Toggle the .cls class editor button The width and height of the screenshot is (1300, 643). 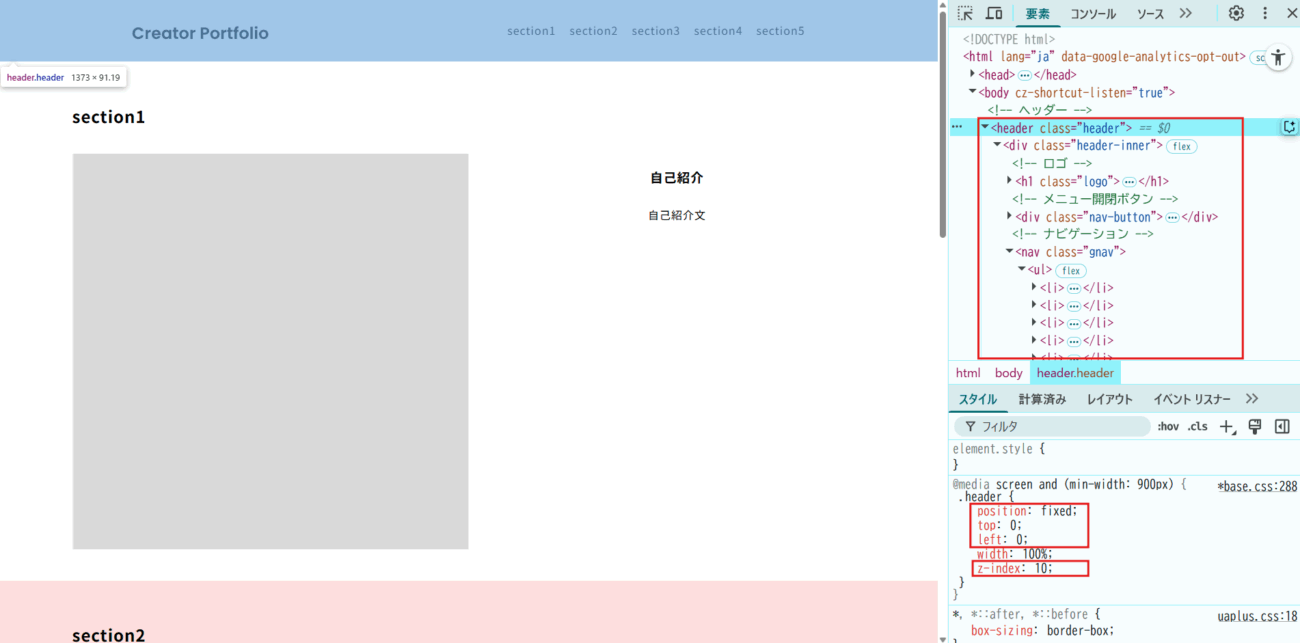pyautogui.click(x=1197, y=427)
